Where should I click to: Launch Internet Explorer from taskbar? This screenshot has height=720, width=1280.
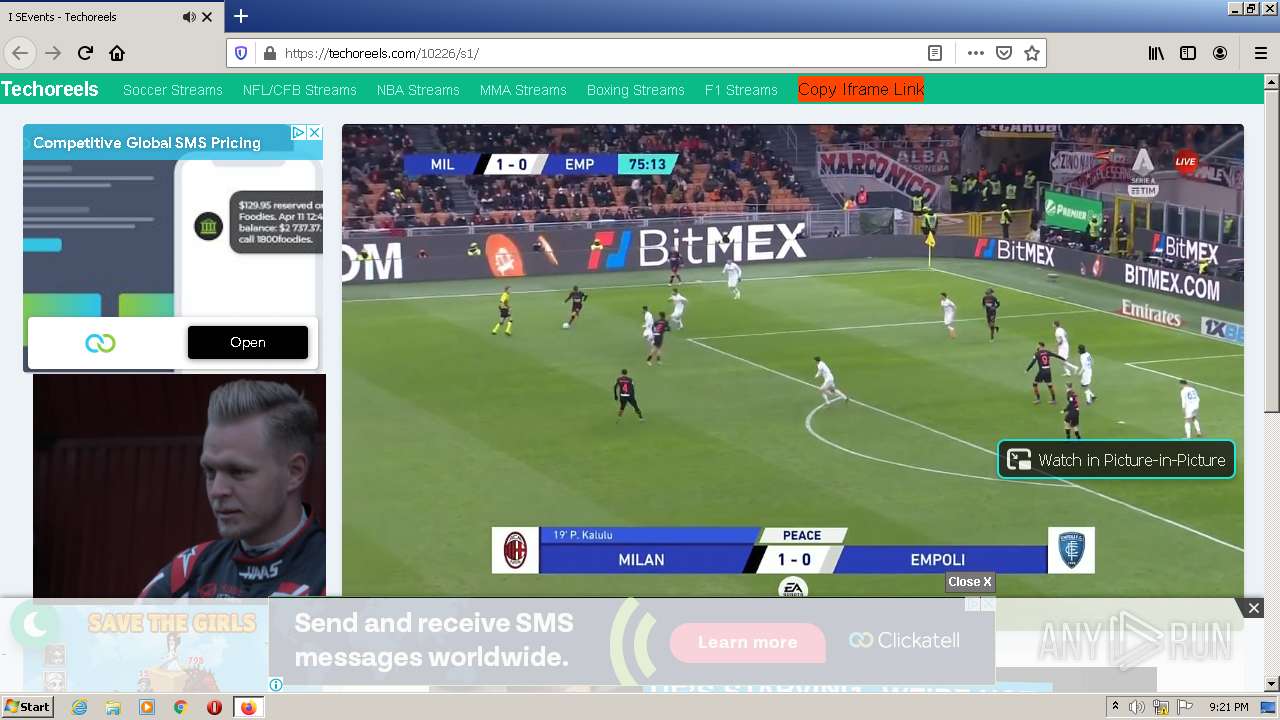click(x=79, y=707)
